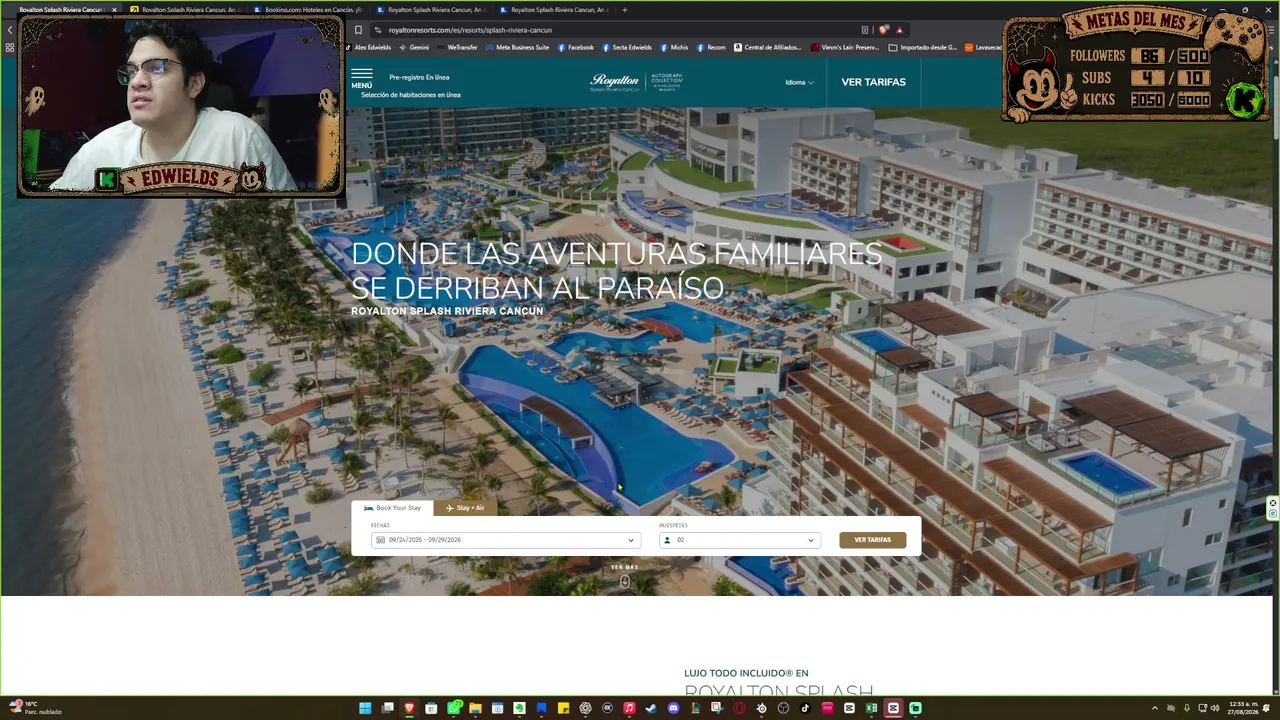The width and height of the screenshot is (1280, 720).
Task: Click the gold VER TARIFAS booking button
Action: click(873, 540)
